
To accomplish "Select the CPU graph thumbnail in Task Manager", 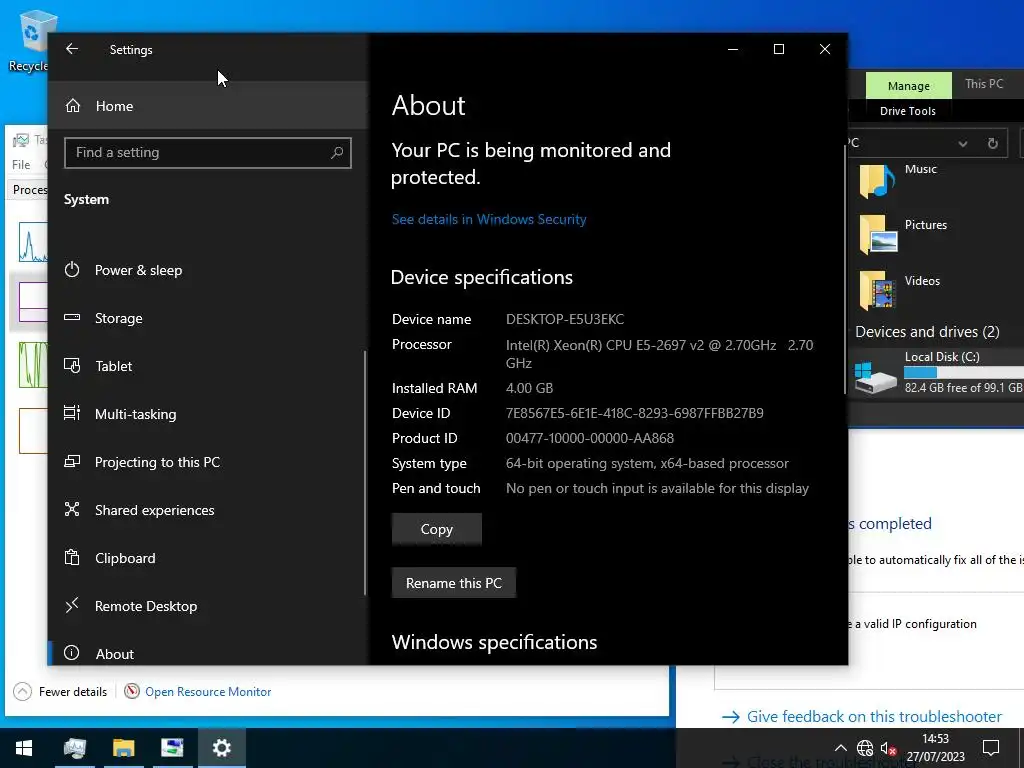I will pos(33,242).
